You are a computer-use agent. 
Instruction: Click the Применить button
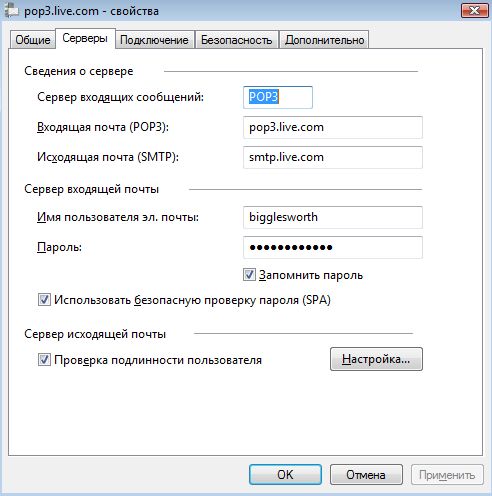click(x=447, y=474)
